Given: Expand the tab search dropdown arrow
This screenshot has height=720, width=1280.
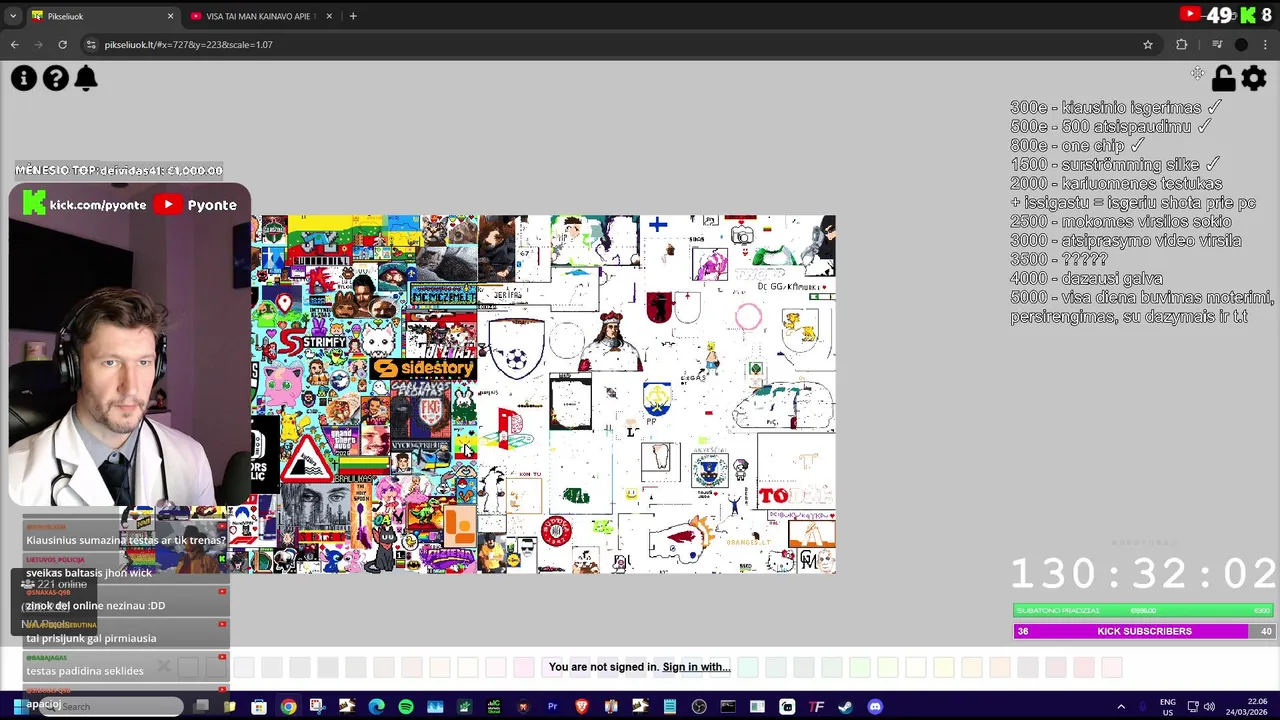Looking at the screenshot, I should (x=13, y=16).
